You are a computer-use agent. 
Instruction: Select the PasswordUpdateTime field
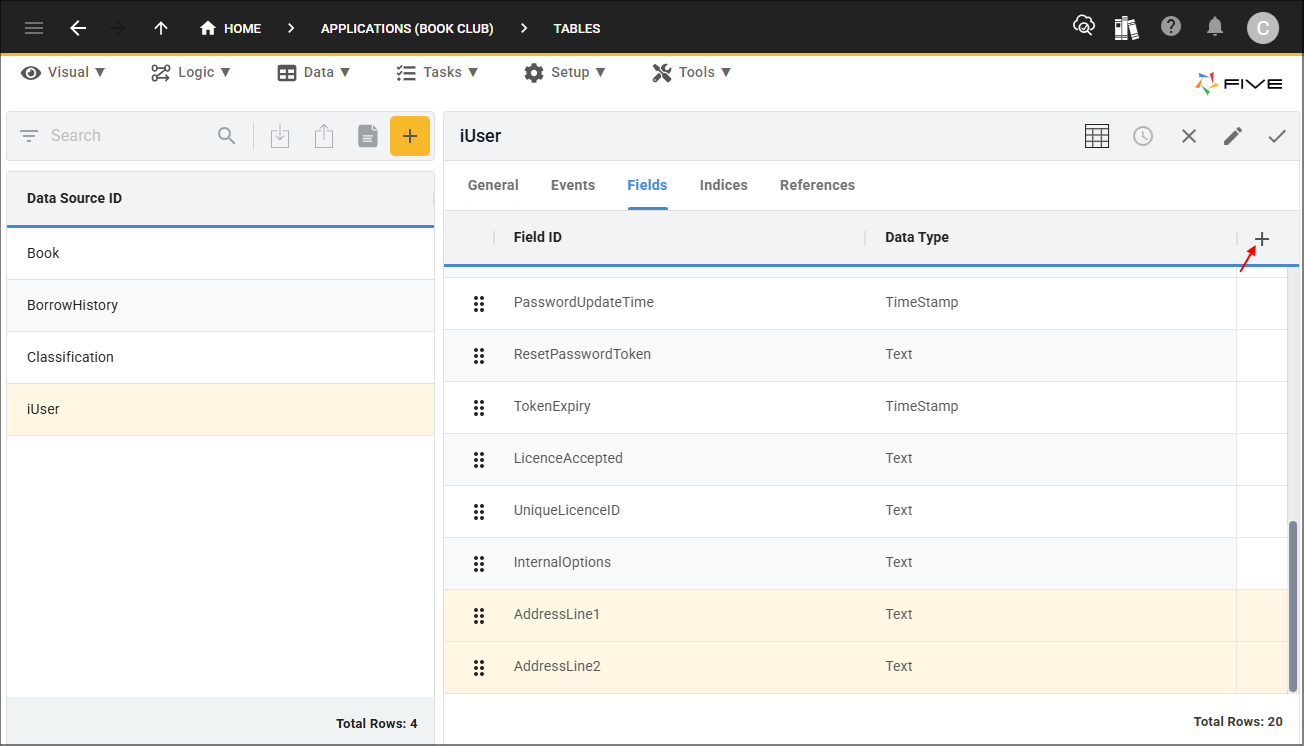pos(865,303)
